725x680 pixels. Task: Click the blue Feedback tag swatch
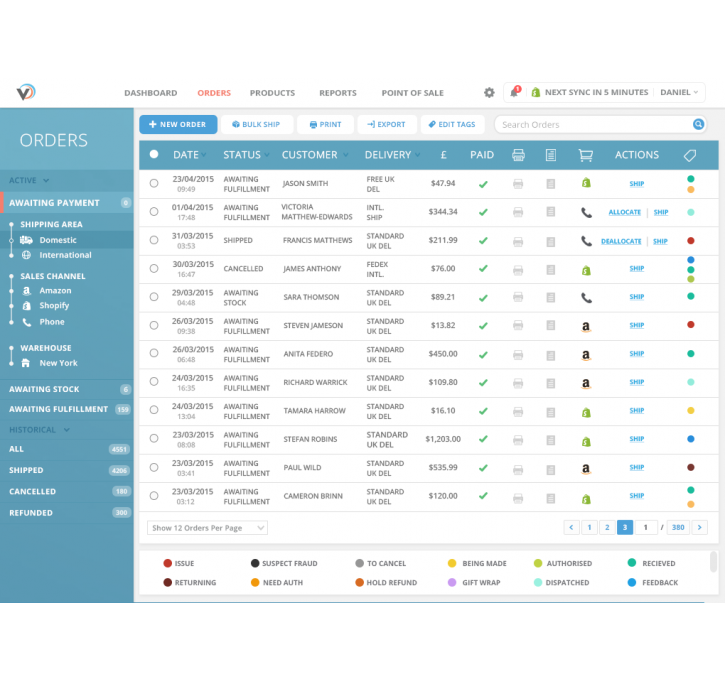click(632, 582)
